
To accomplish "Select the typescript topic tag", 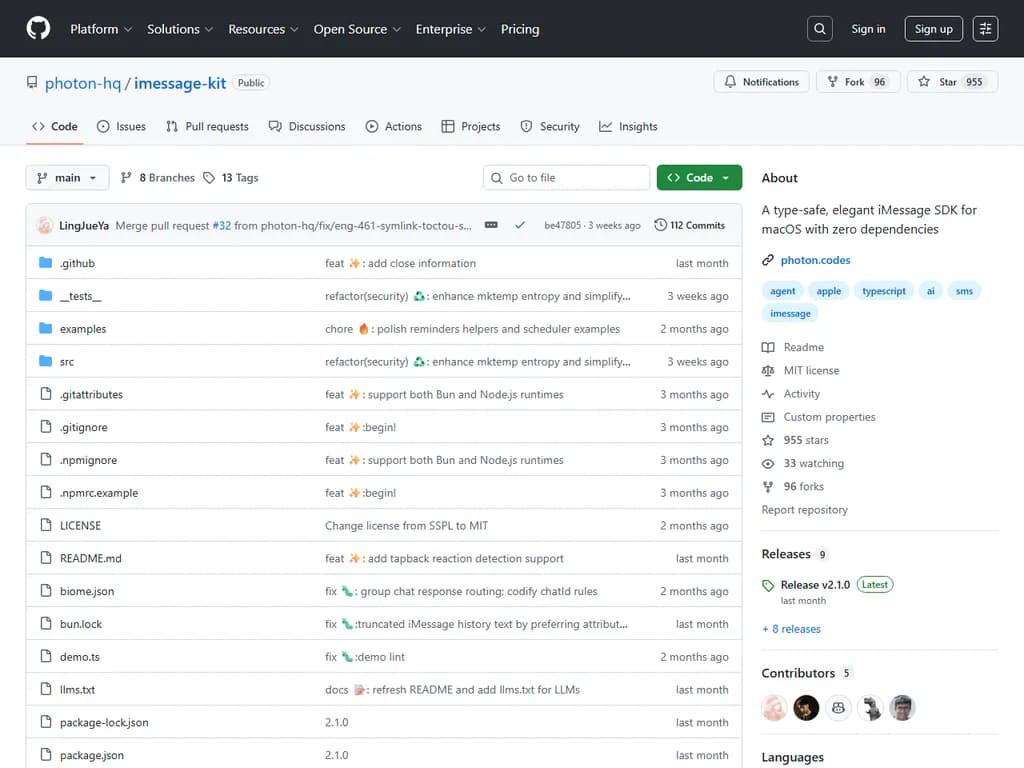I will point(883,291).
